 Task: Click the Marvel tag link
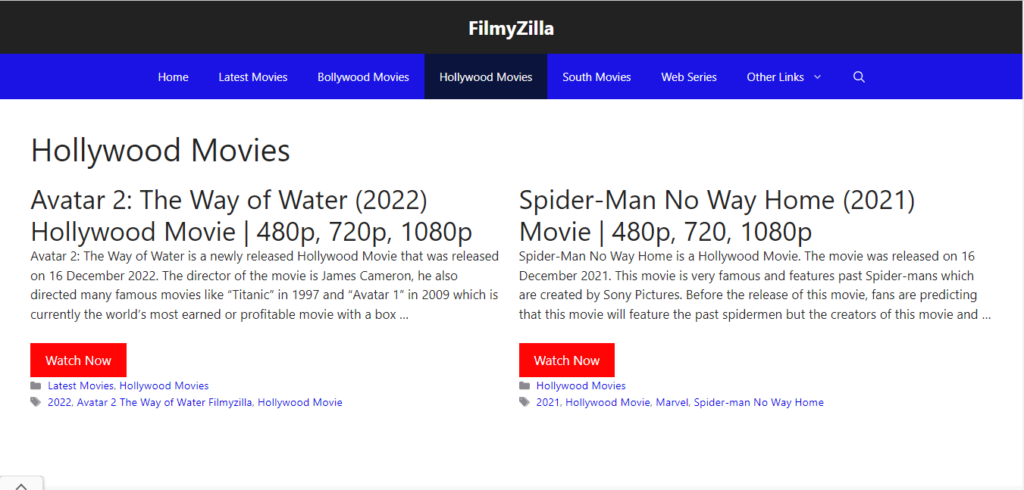tap(671, 402)
